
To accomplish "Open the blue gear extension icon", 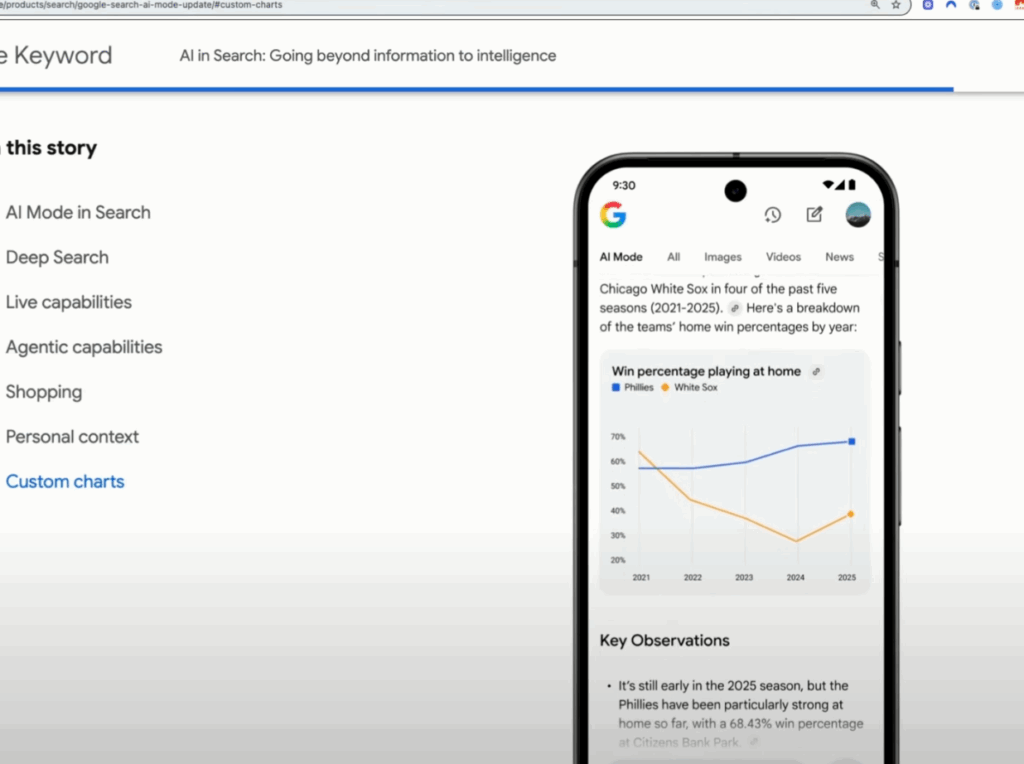I will [927, 5].
